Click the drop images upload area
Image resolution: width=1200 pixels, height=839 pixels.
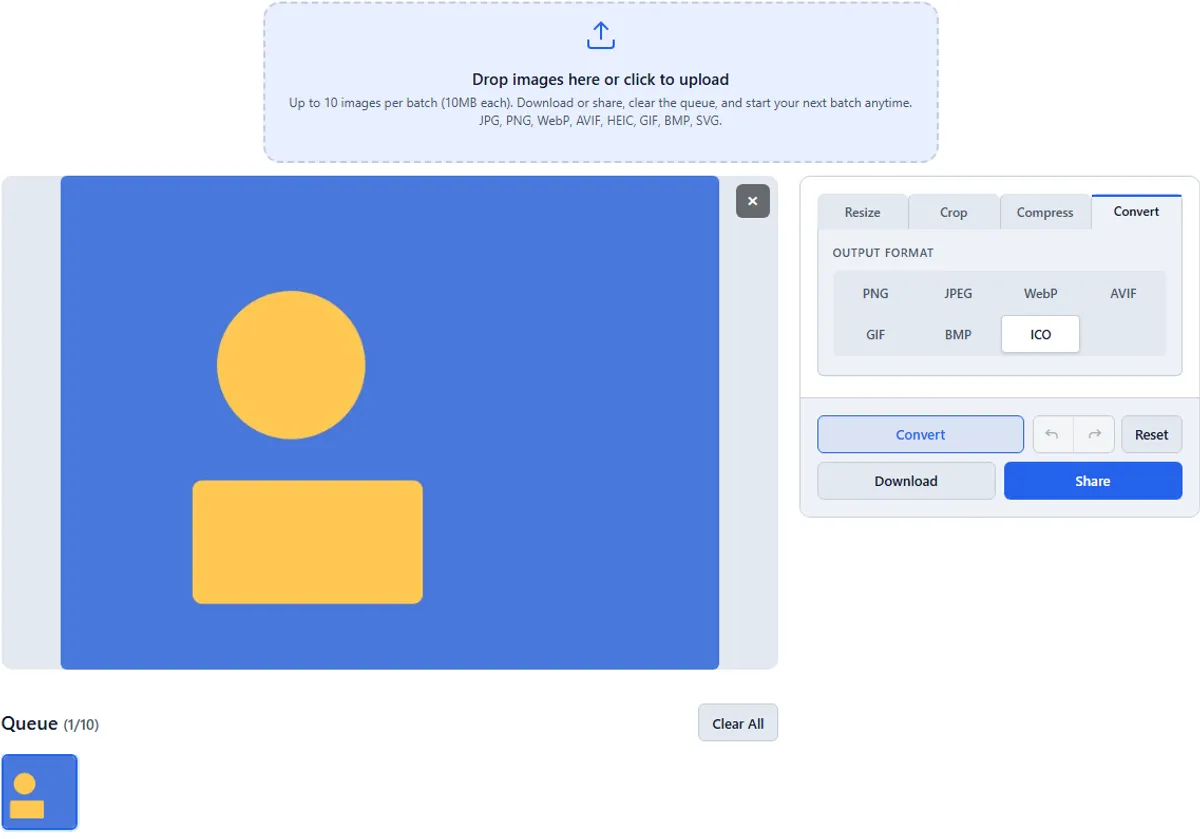click(601, 82)
